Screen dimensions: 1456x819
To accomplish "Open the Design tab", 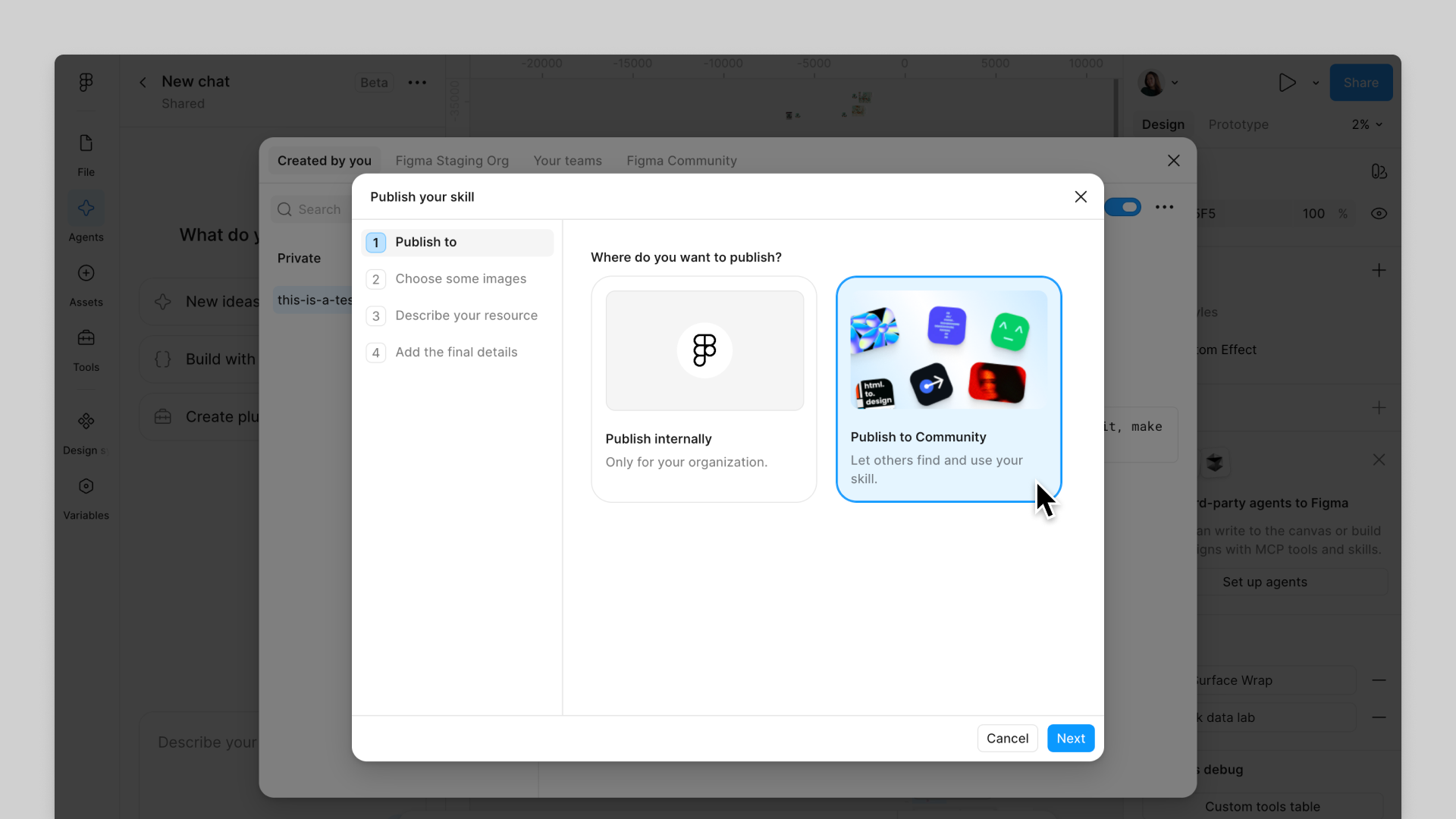I will 1163,124.
